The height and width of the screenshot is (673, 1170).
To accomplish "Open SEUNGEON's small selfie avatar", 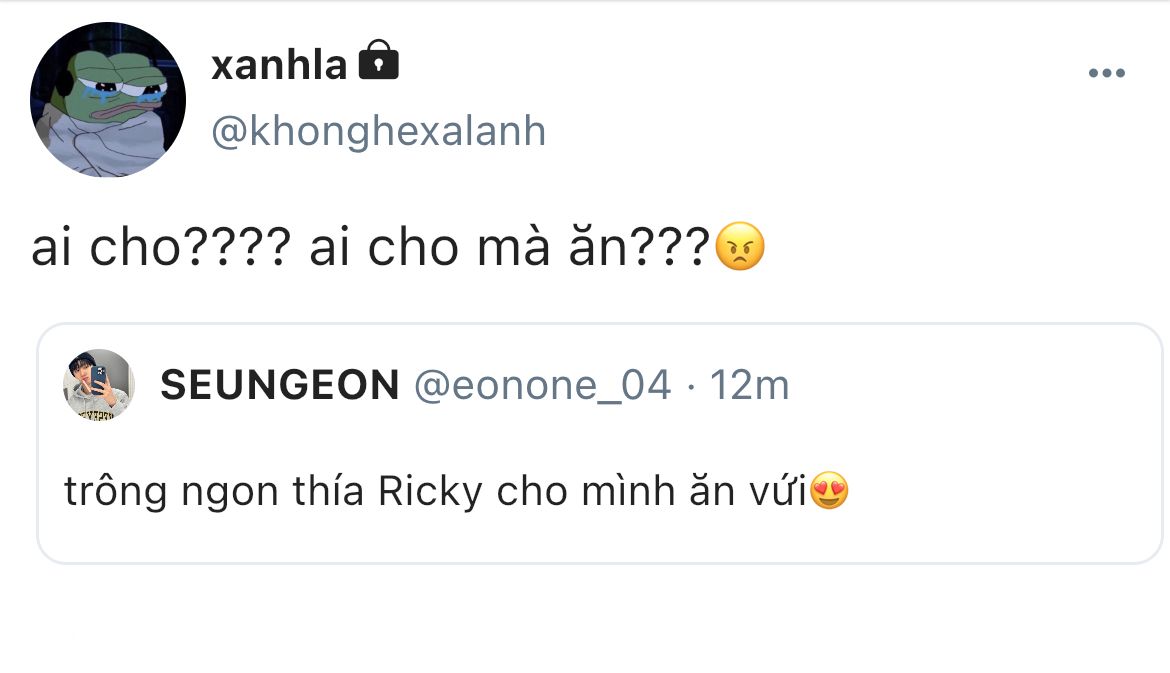I will 99,385.
